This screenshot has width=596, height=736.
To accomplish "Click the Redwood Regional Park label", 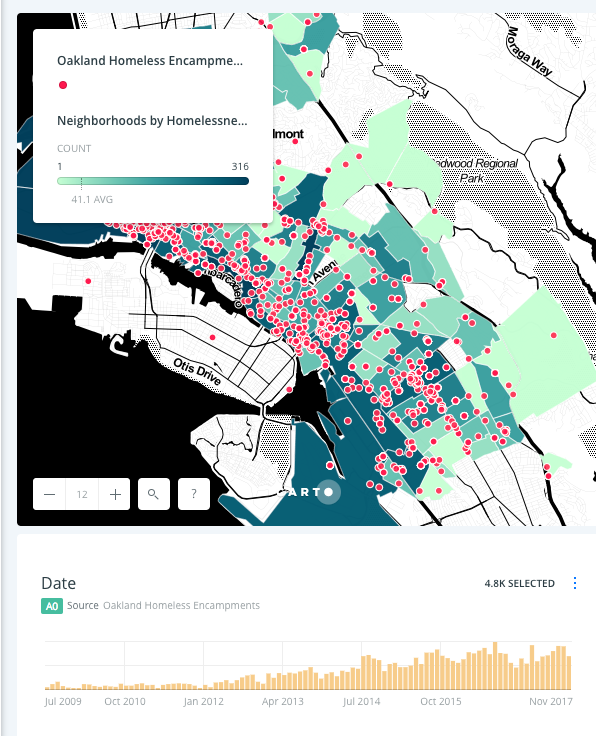I will (474, 170).
